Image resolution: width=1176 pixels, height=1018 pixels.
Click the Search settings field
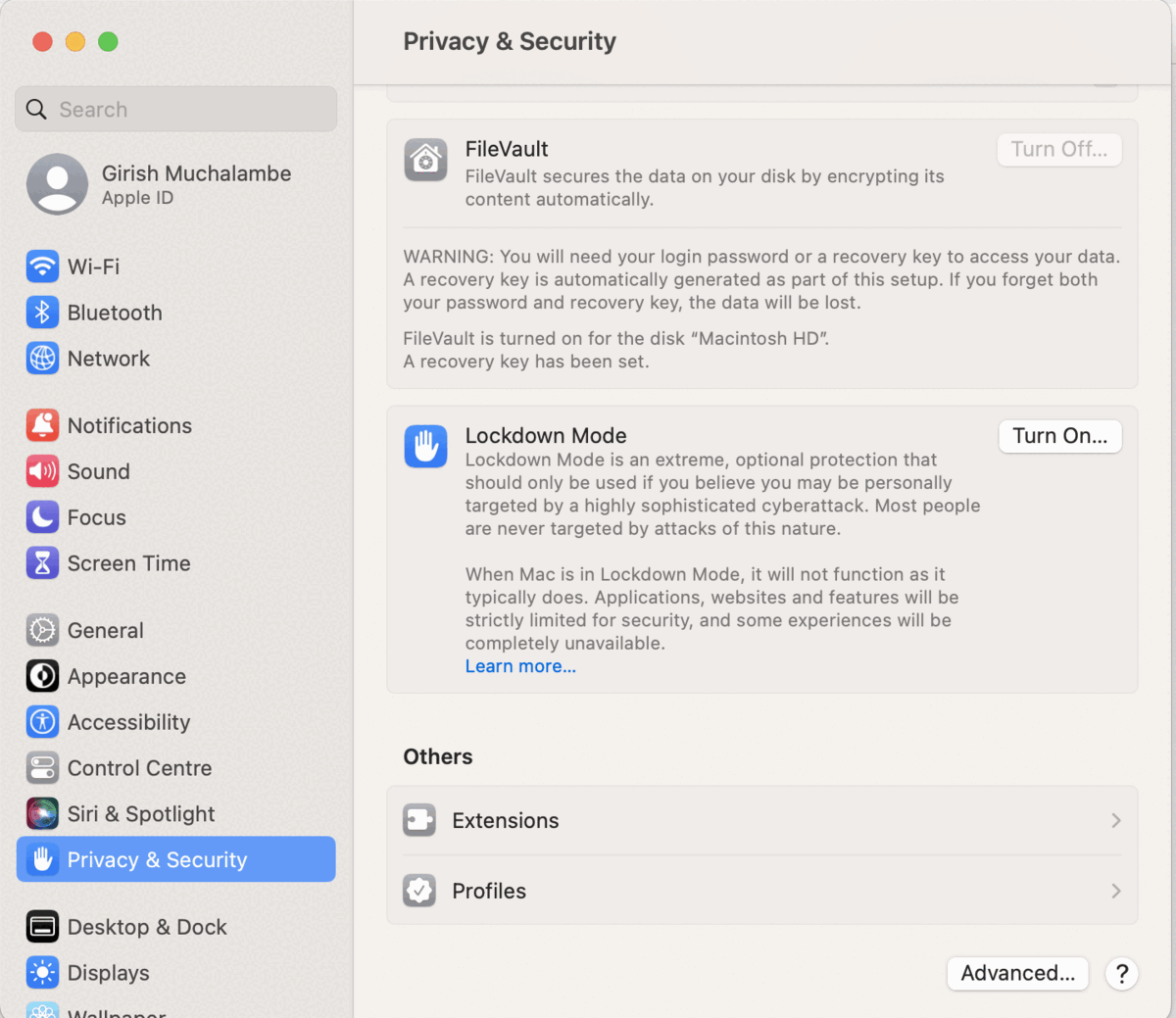pyautogui.click(x=176, y=110)
